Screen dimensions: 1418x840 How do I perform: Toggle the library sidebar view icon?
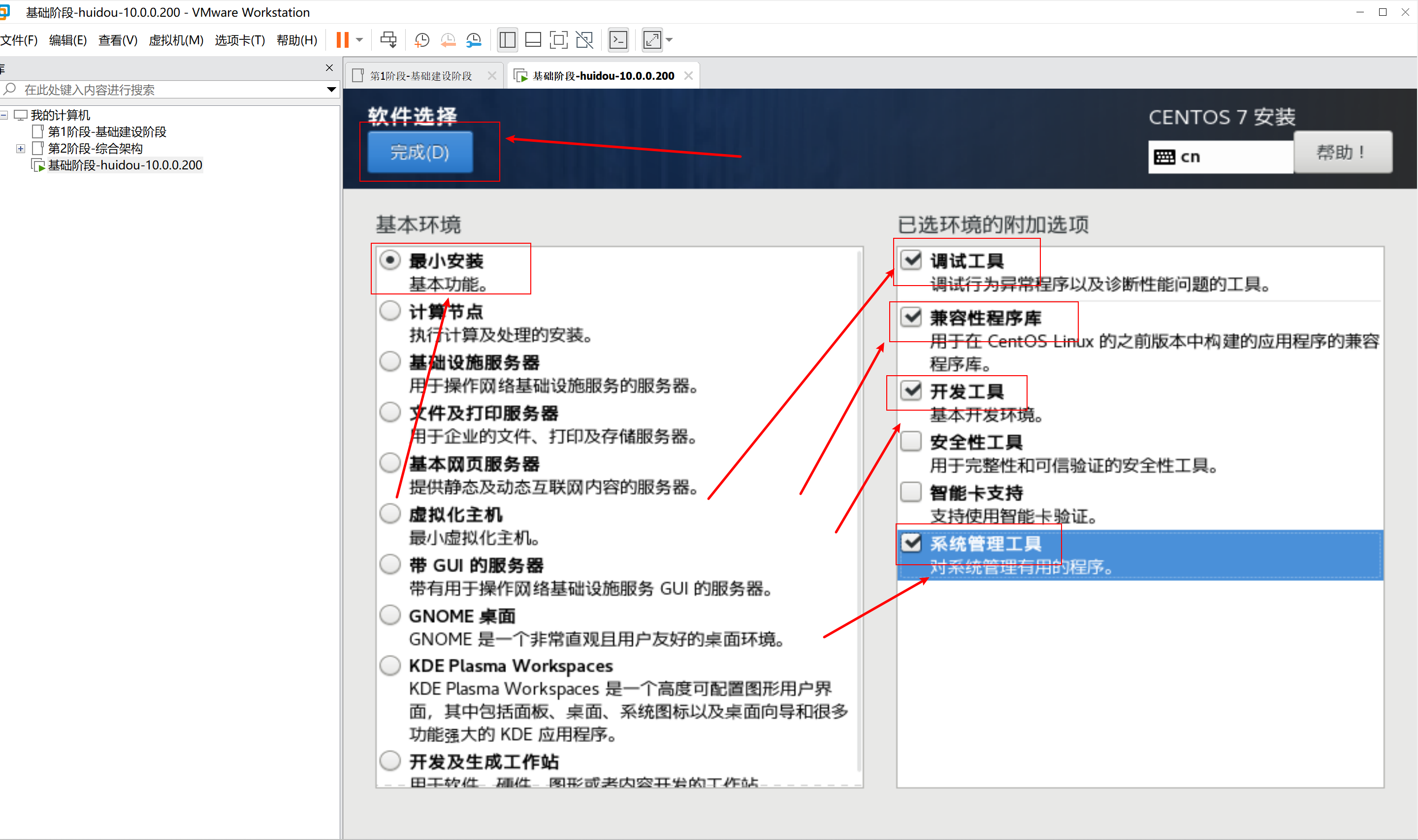point(507,39)
